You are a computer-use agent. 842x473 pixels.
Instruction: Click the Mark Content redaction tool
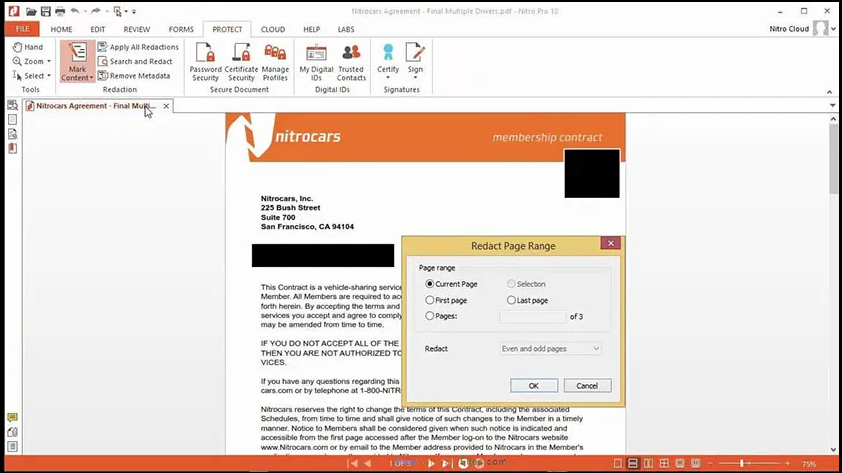(77, 61)
